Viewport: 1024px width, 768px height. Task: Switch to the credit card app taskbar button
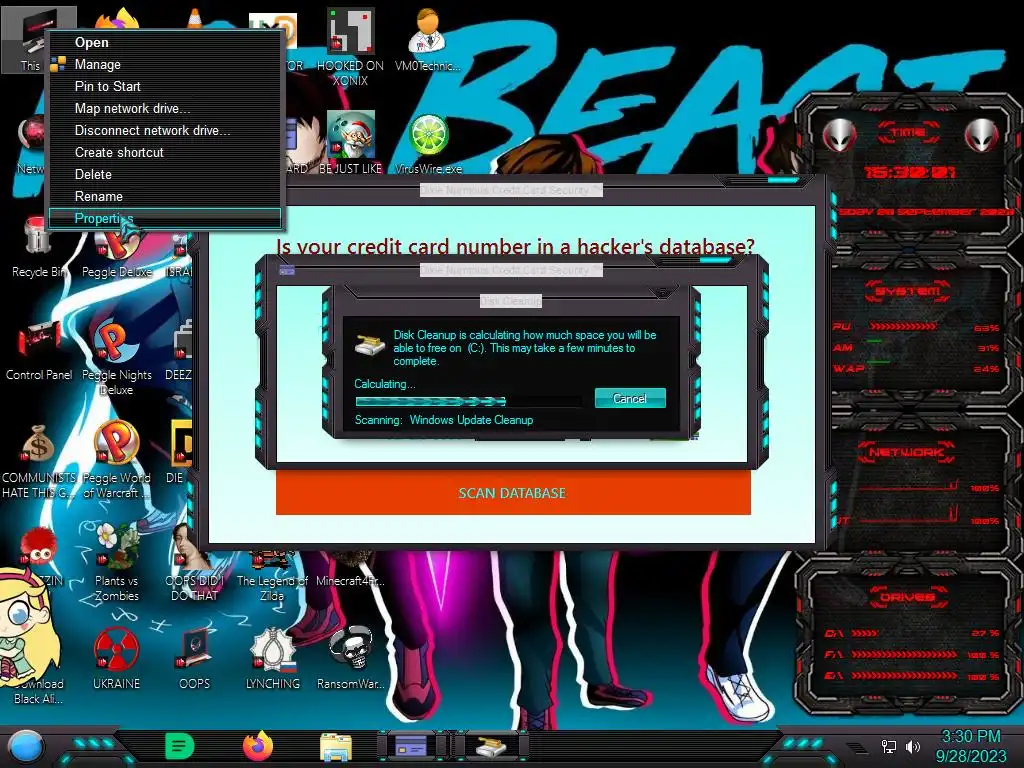(x=411, y=746)
